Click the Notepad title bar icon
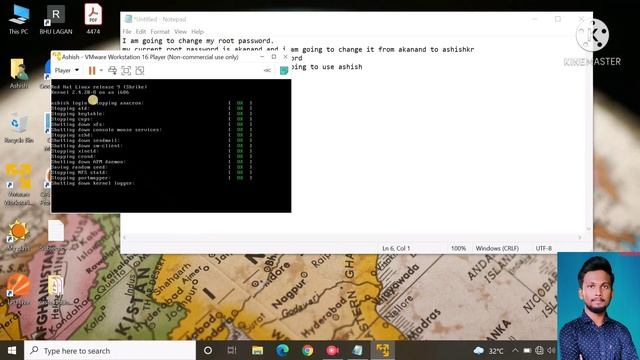The image size is (640, 360). pos(128,19)
